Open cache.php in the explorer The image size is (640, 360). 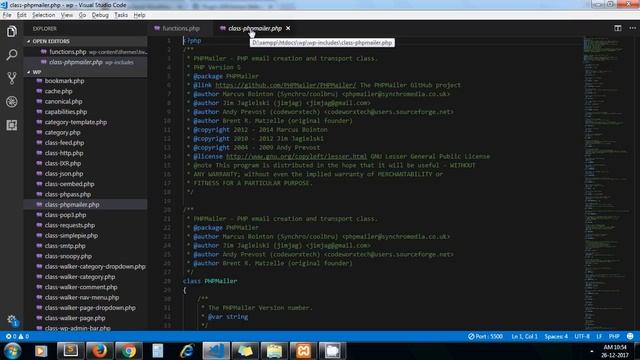[86, 91]
